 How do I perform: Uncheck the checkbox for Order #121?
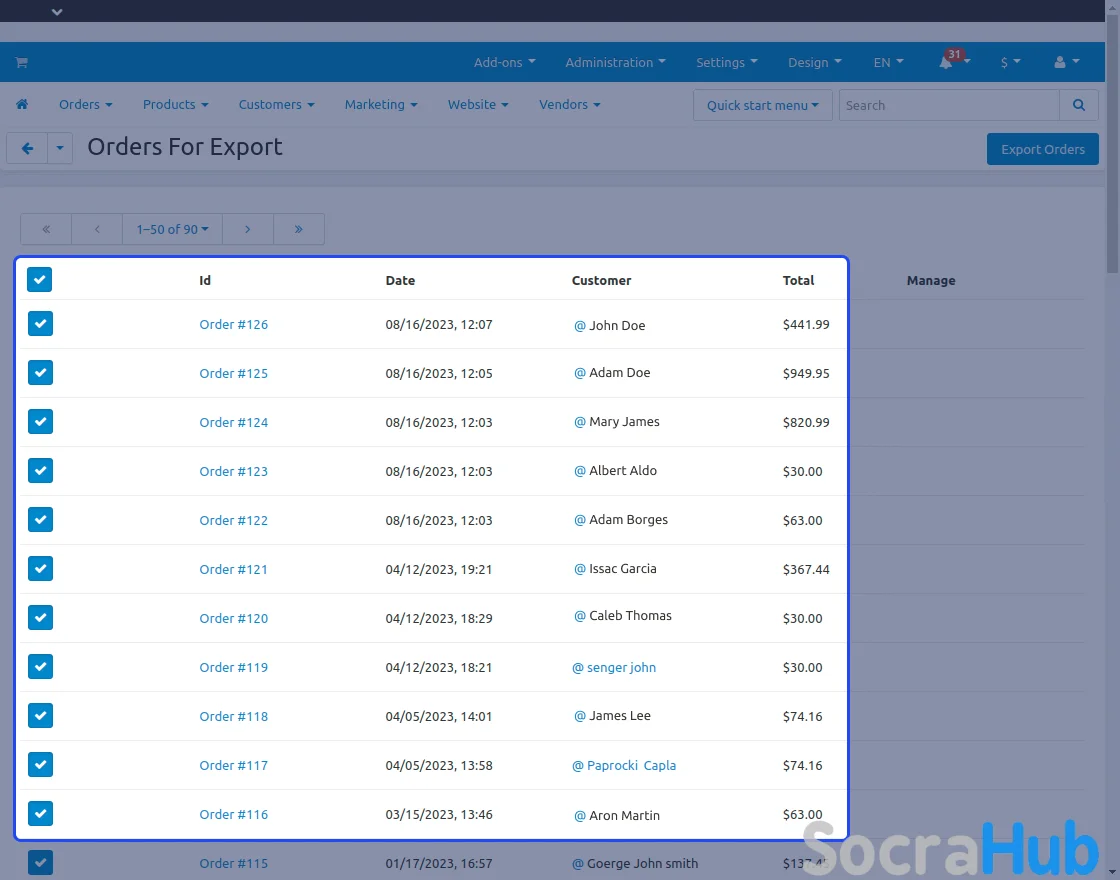click(x=40, y=569)
